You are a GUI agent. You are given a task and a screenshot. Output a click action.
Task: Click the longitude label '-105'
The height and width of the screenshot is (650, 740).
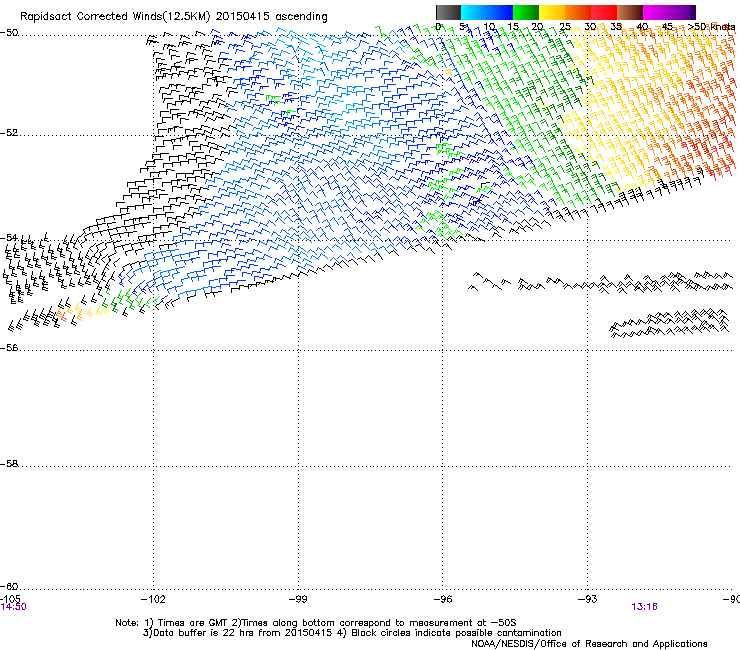click(x=10, y=599)
